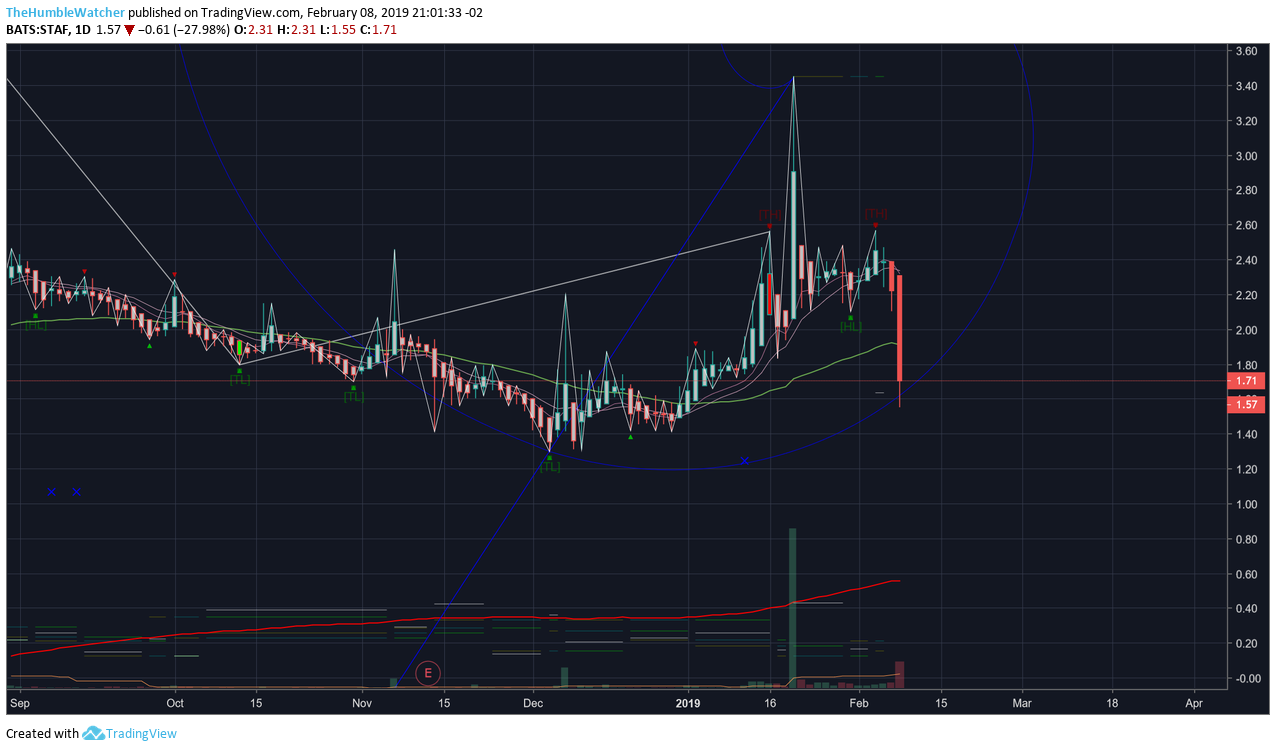Click the green [TL] marker near mid-October

[240, 379]
